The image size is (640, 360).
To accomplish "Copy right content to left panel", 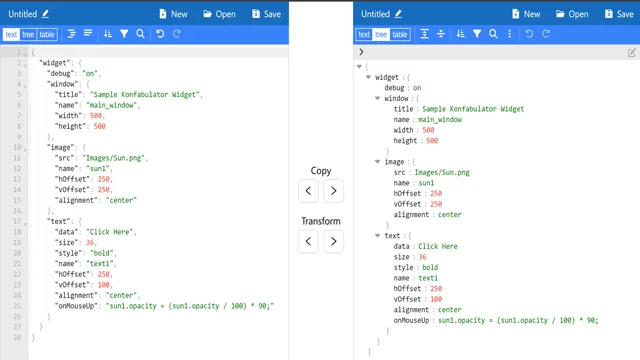I will coord(308,191).
